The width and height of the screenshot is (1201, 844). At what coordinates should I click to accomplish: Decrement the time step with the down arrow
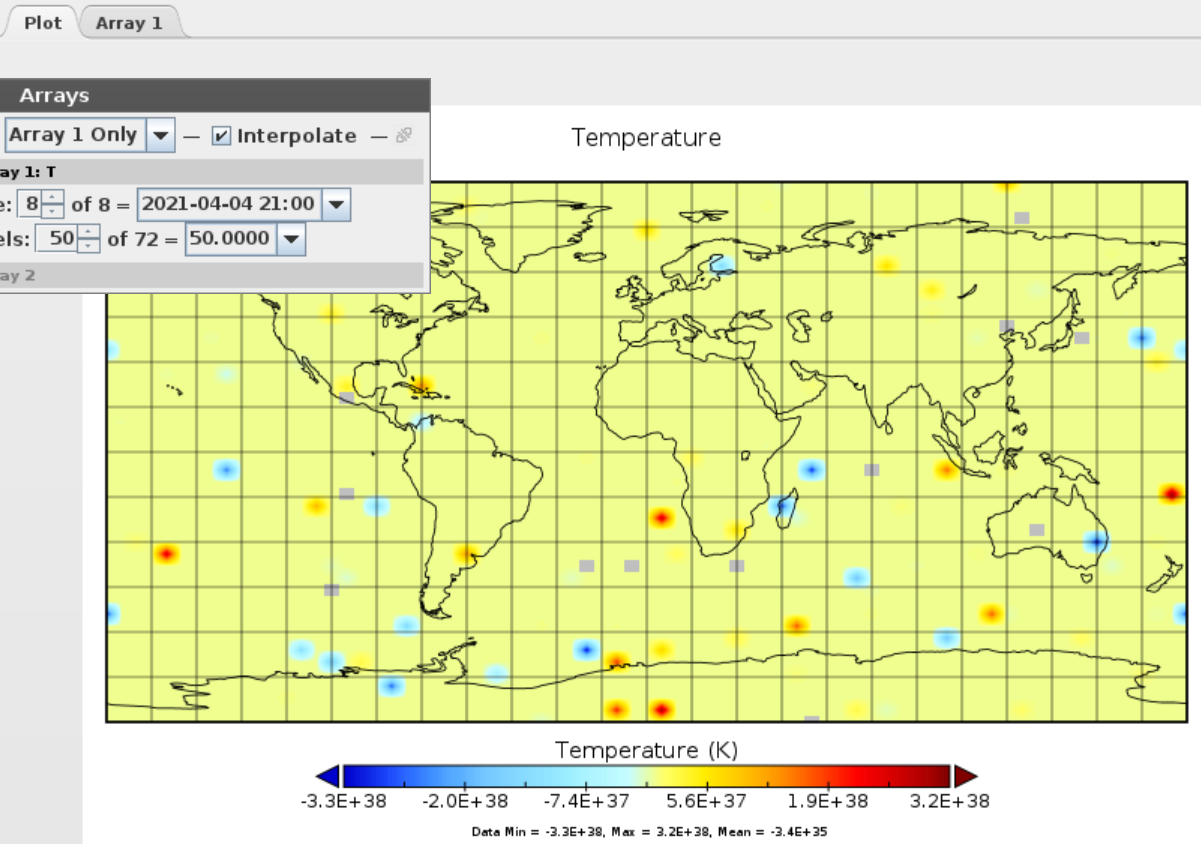(x=54, y=210)
